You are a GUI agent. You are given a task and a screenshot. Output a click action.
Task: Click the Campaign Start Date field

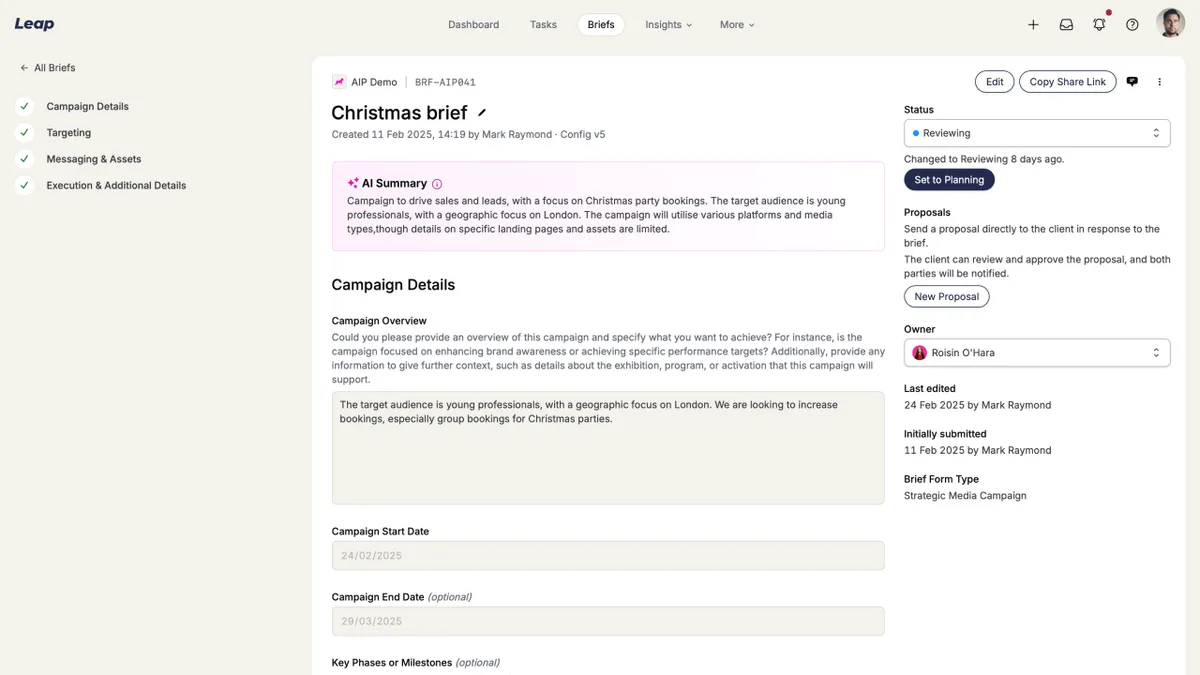[607, 556]
